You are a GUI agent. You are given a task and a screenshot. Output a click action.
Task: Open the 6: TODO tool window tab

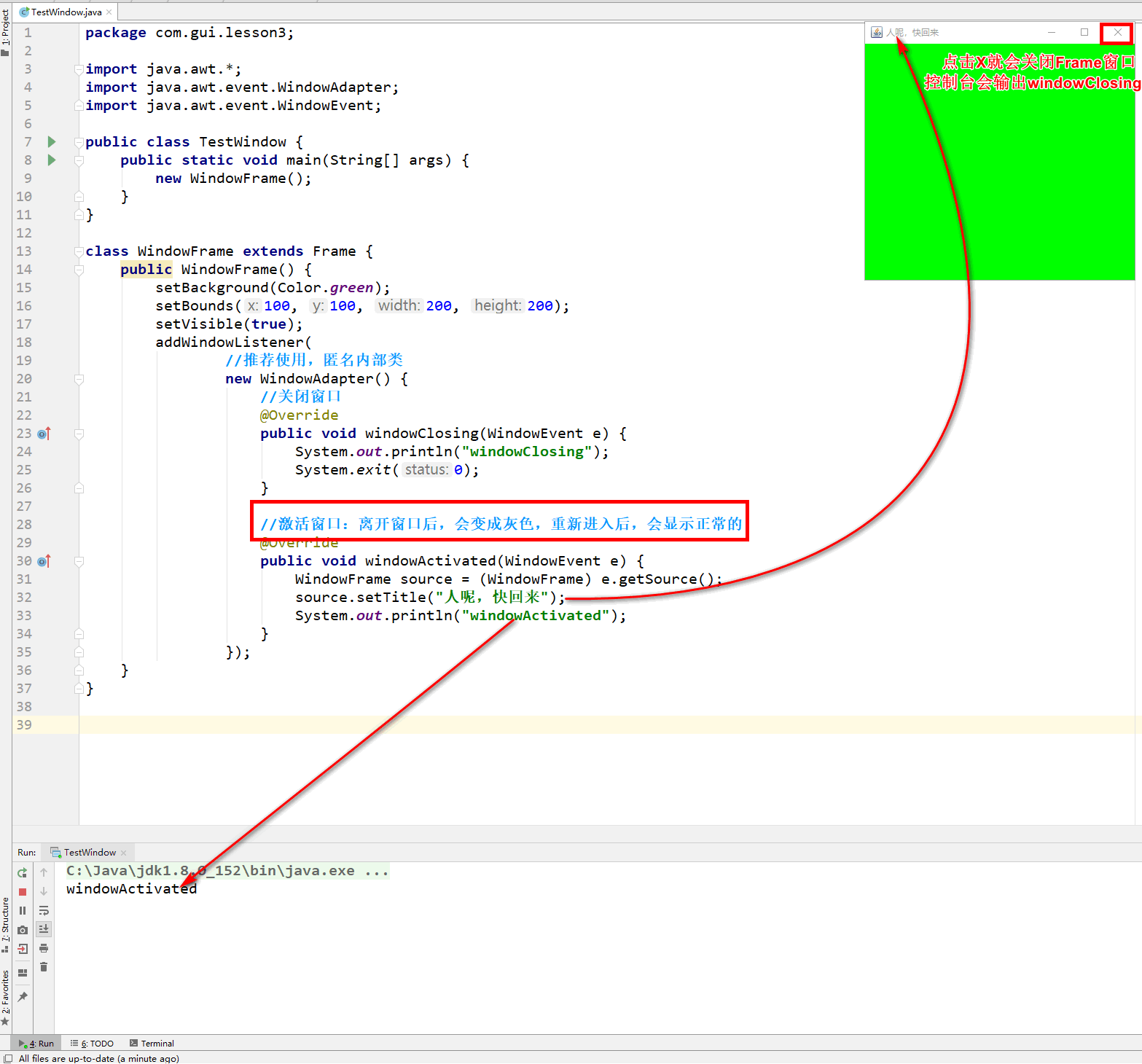click(x=93, y=1044)
